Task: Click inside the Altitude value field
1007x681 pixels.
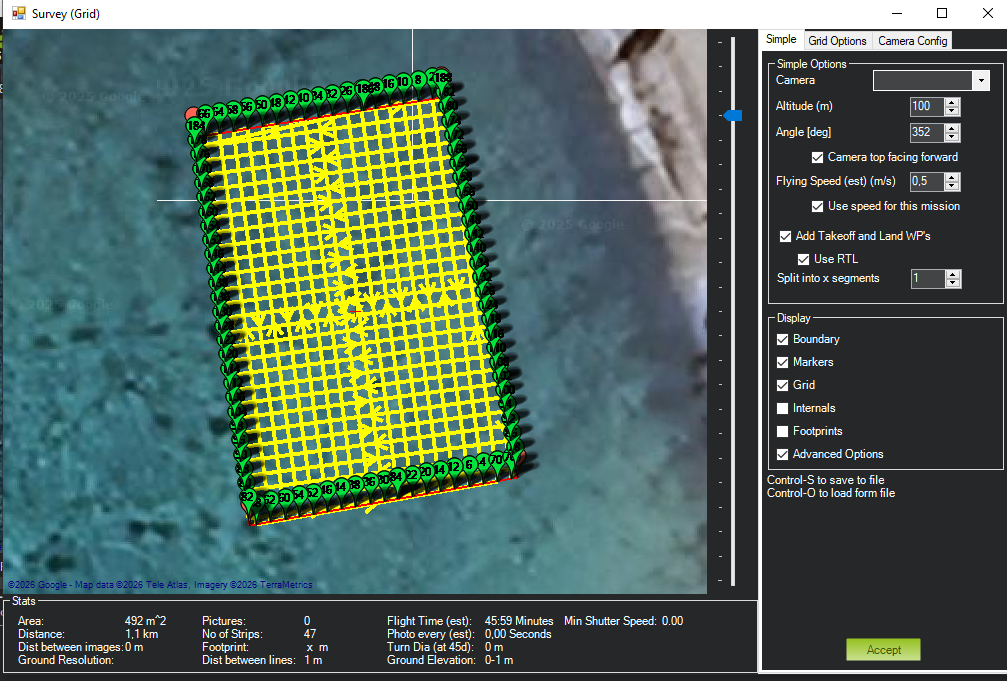Action: [926, 107]
